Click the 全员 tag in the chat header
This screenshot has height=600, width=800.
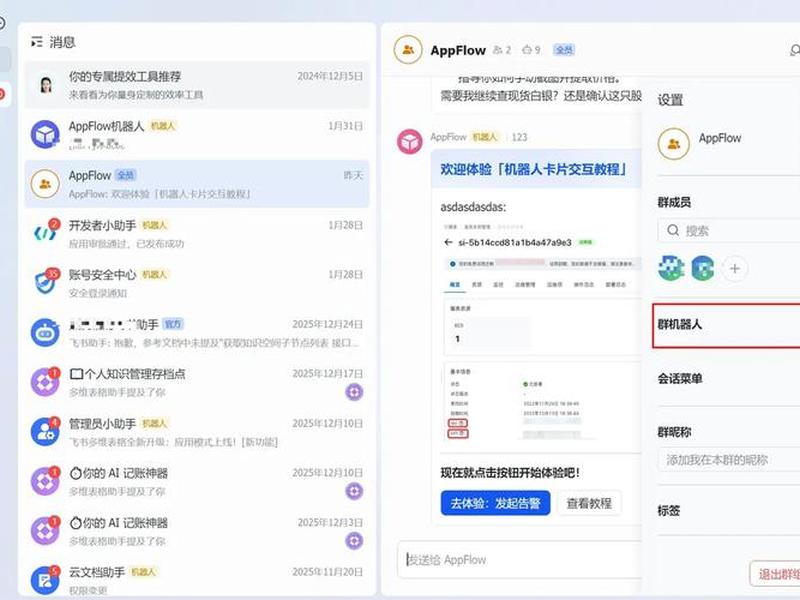(564, 49)
